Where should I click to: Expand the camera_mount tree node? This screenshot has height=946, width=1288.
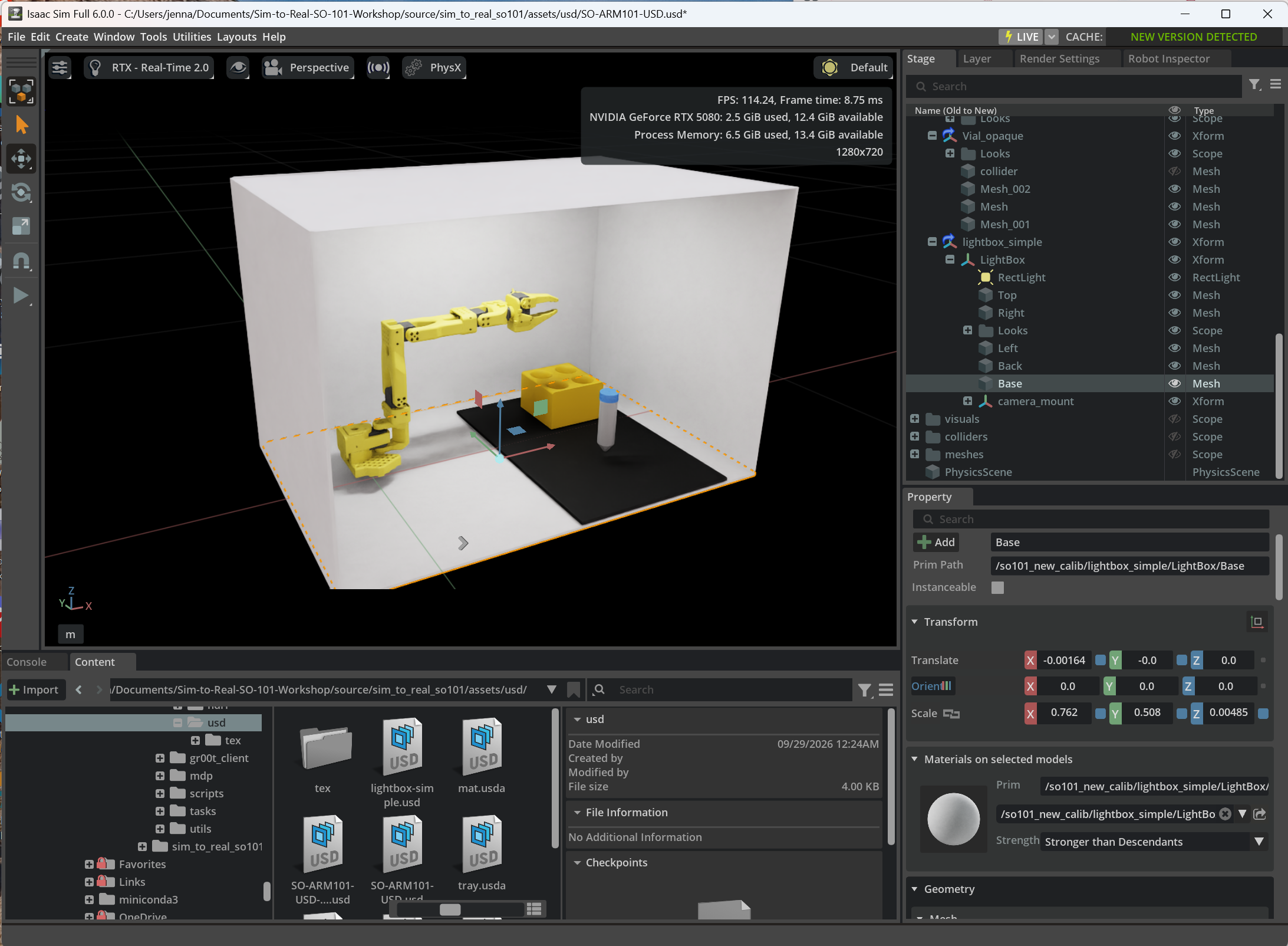[x=967, y=401]
